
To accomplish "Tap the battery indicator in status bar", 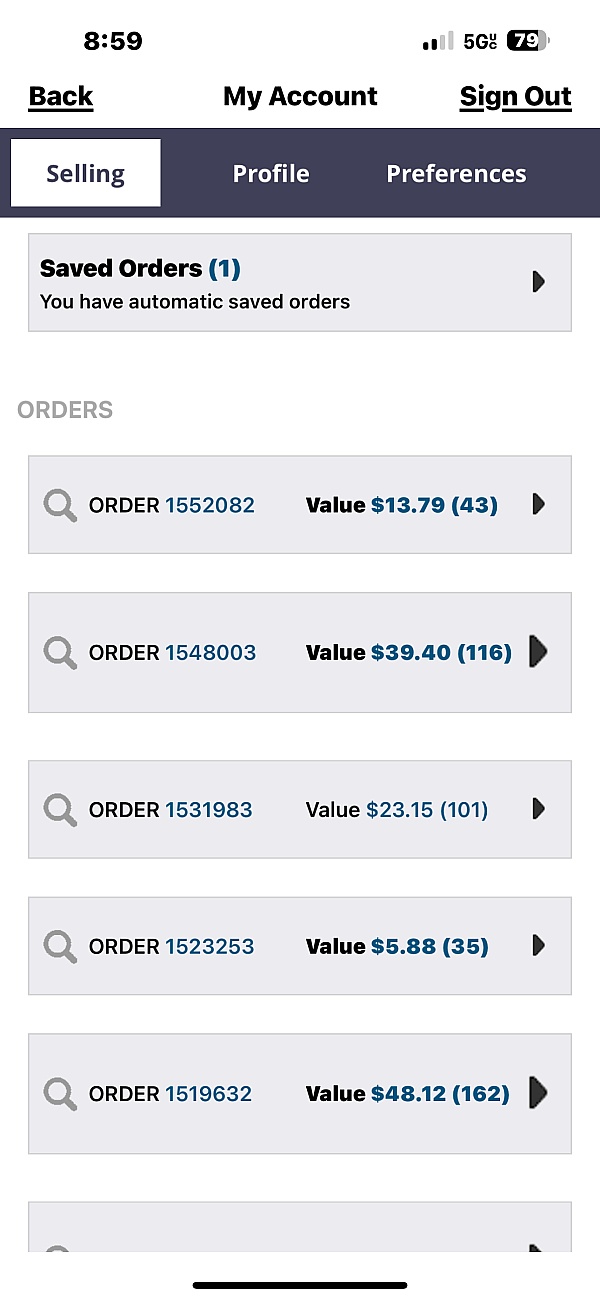I will tap(528, 41).
